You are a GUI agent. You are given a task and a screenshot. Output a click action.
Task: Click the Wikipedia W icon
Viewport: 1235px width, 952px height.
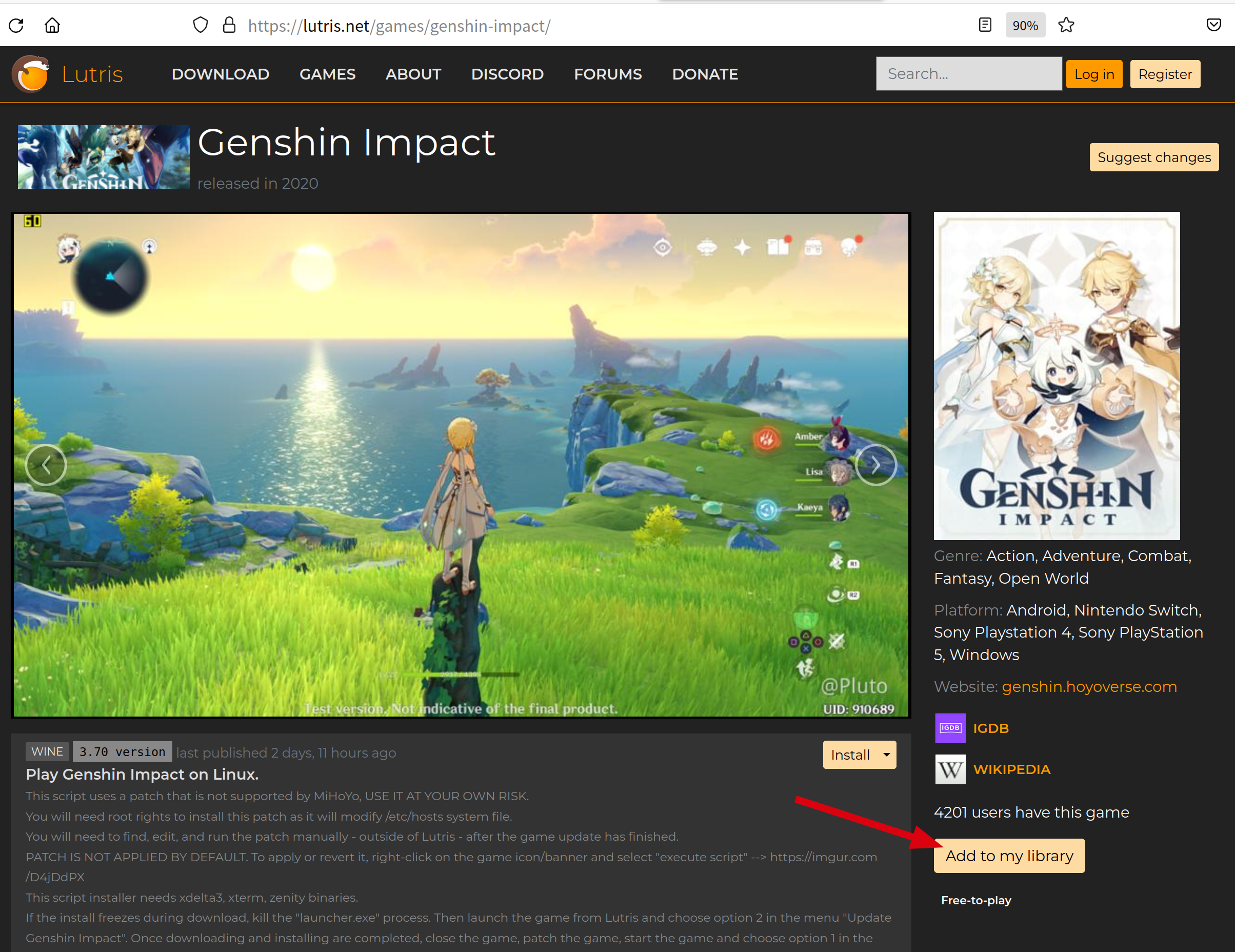click(950, 769)
